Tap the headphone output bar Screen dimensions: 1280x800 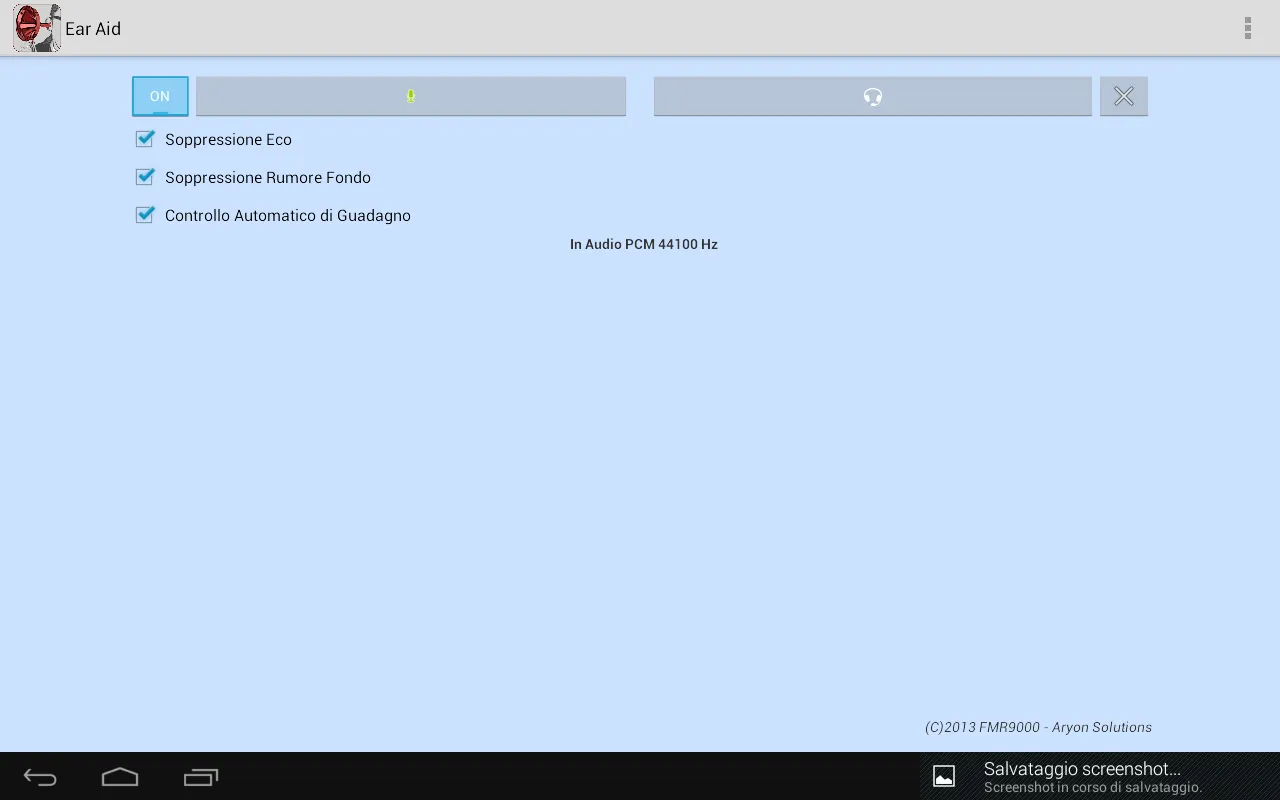point(873,96)
